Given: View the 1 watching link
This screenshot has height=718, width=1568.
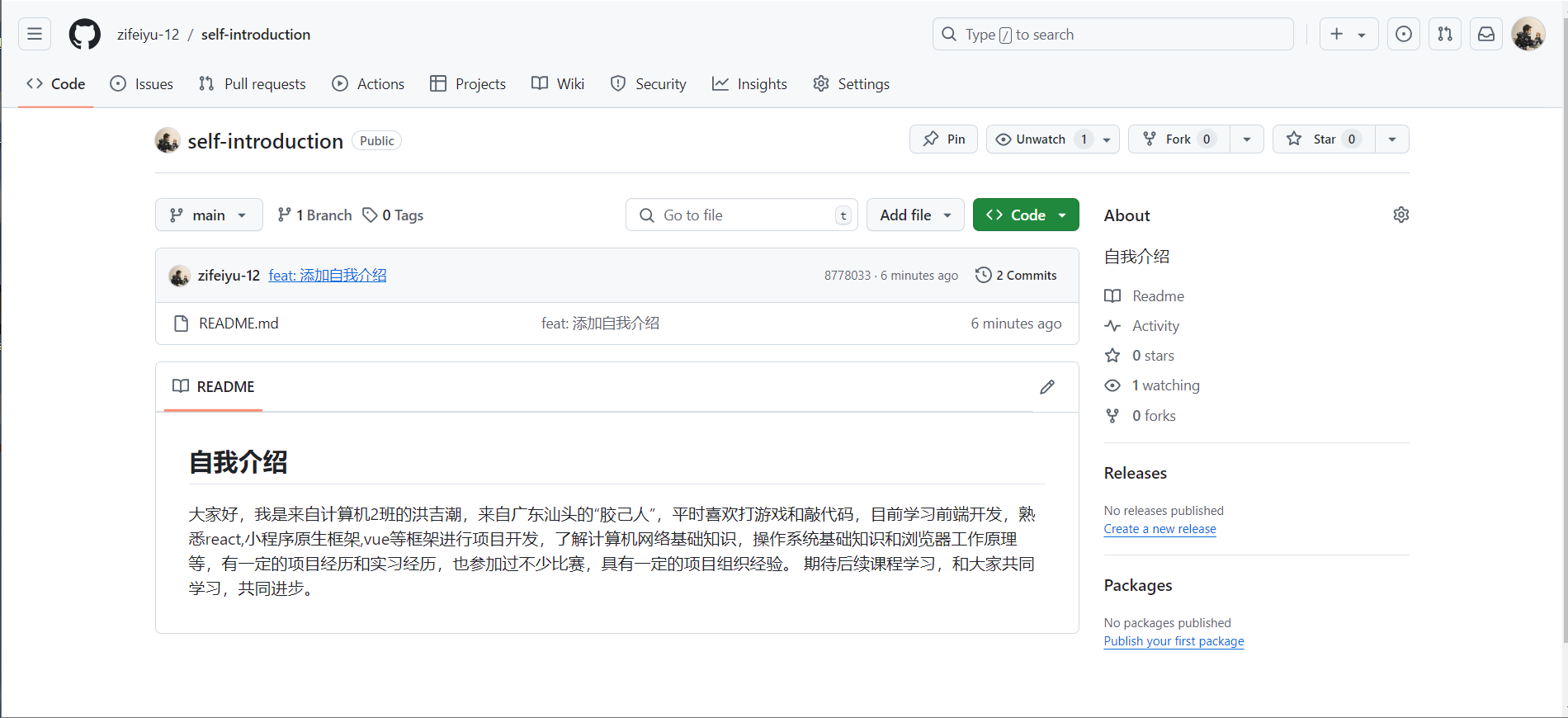Looking at the screenshot, I should pos(1152,385).
